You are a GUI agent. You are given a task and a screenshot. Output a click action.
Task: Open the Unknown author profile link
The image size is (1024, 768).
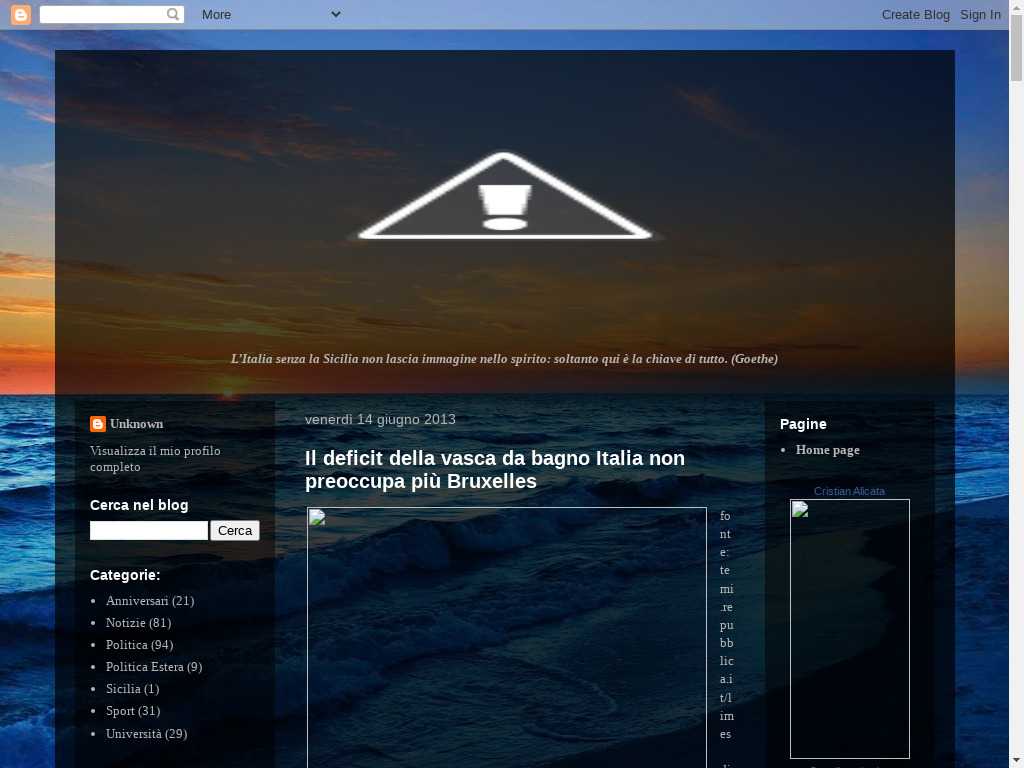pos(136,424)
